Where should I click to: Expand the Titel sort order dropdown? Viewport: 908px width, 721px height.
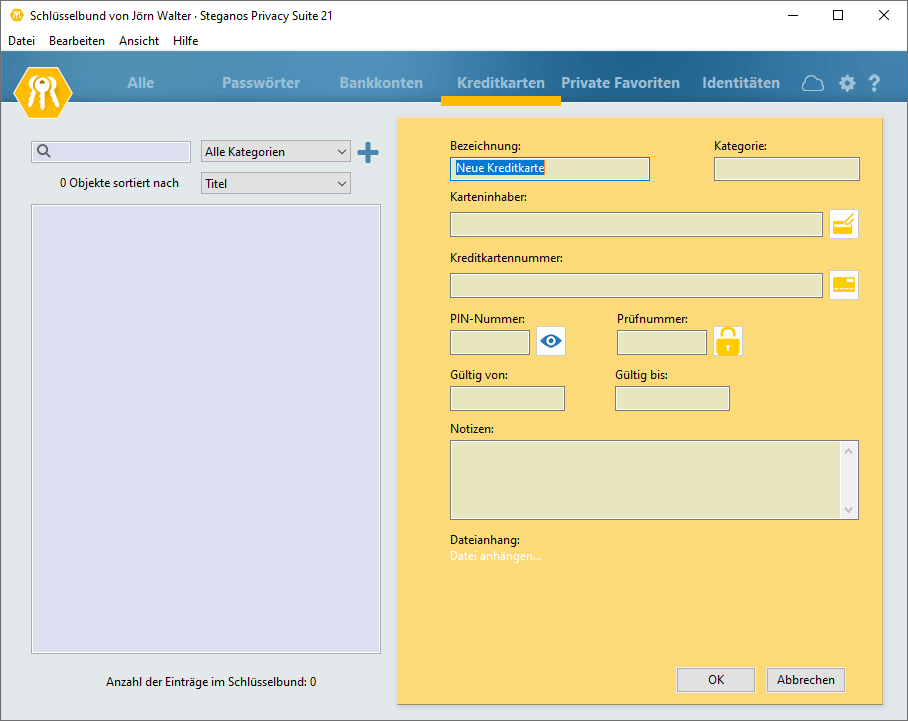tap(276, 184)
